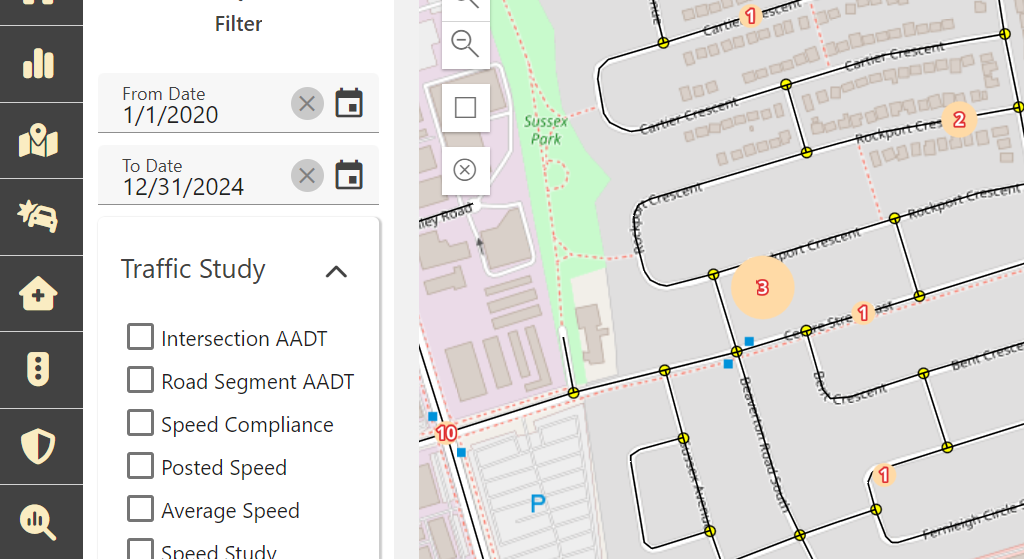This screenshot has width=1024, height=559.
Task: Click the To Date input field
Action: [x=200, y=186]
